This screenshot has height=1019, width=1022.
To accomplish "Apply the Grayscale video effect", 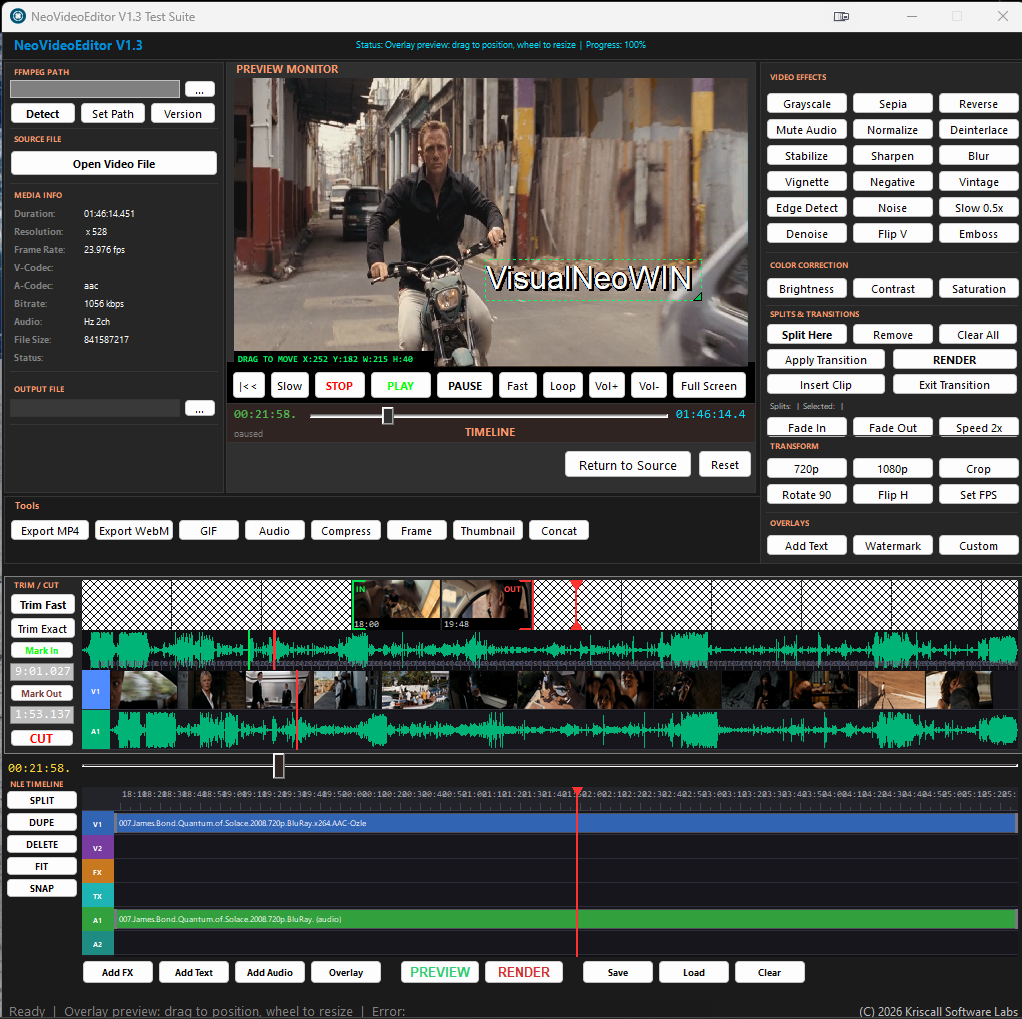I will [x=806, y=104].
